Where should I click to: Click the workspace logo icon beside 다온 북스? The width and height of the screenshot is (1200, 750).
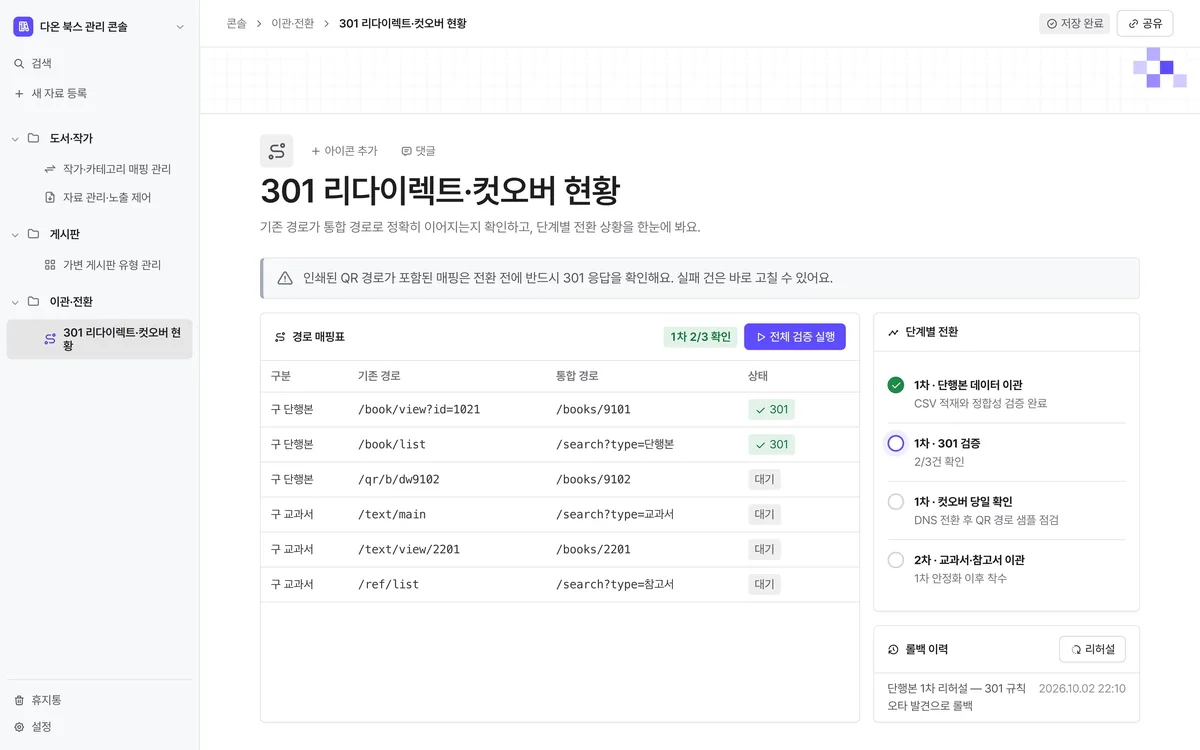pyautogui.click(x=23, y=27)
